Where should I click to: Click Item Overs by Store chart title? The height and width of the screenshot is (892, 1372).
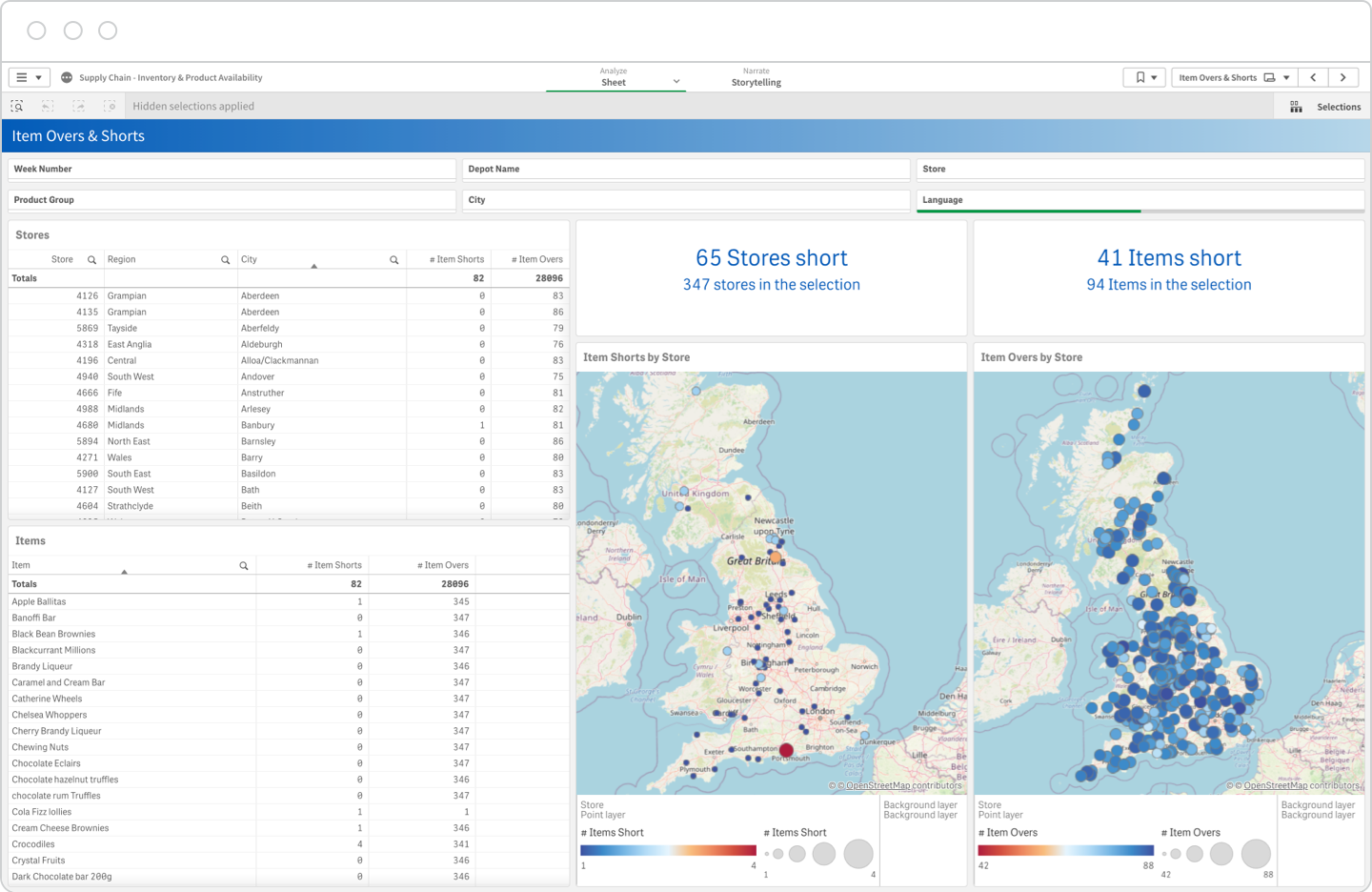coord(1032,357)
